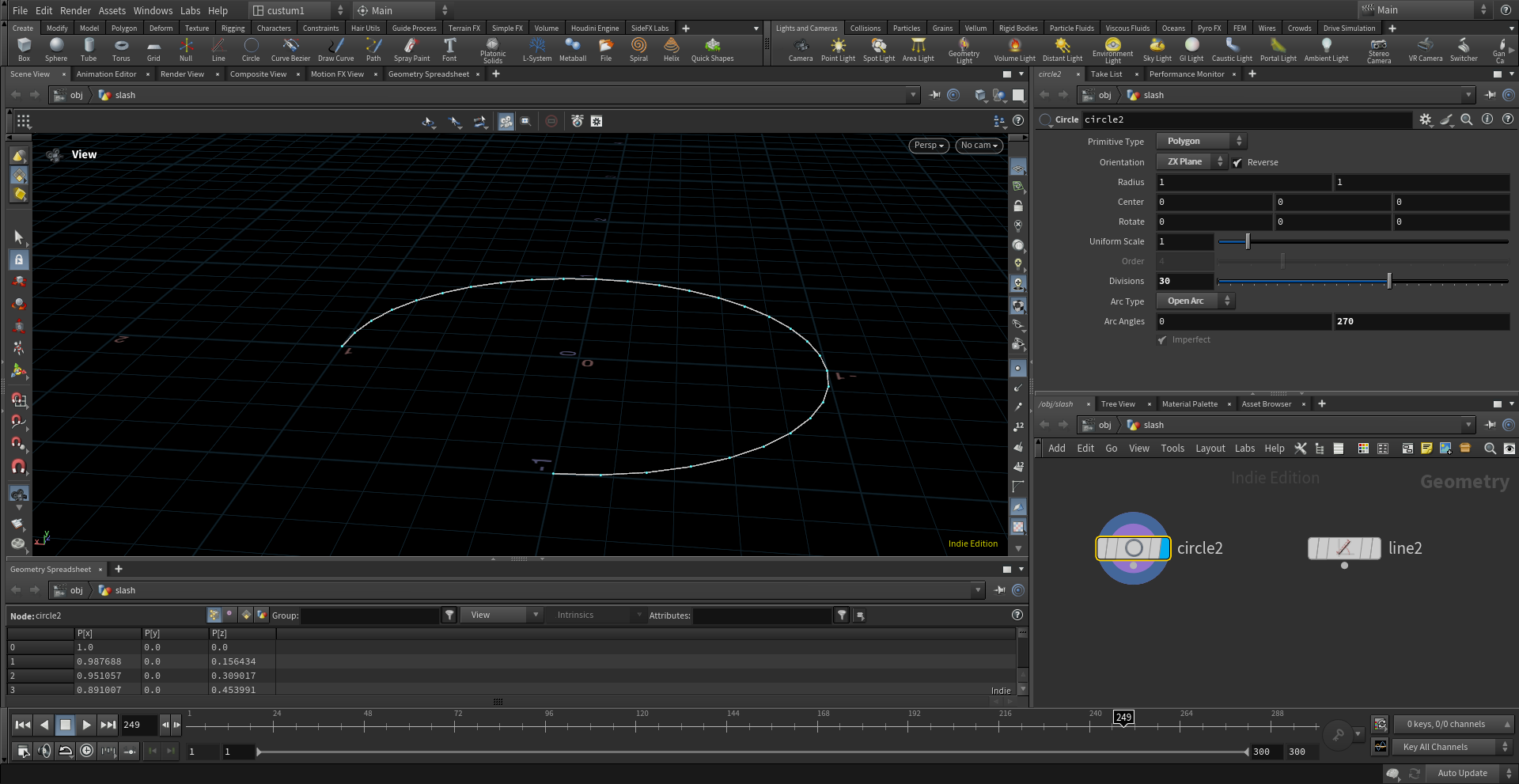
Task: Select the Font shelf tool
Action: 449,49
